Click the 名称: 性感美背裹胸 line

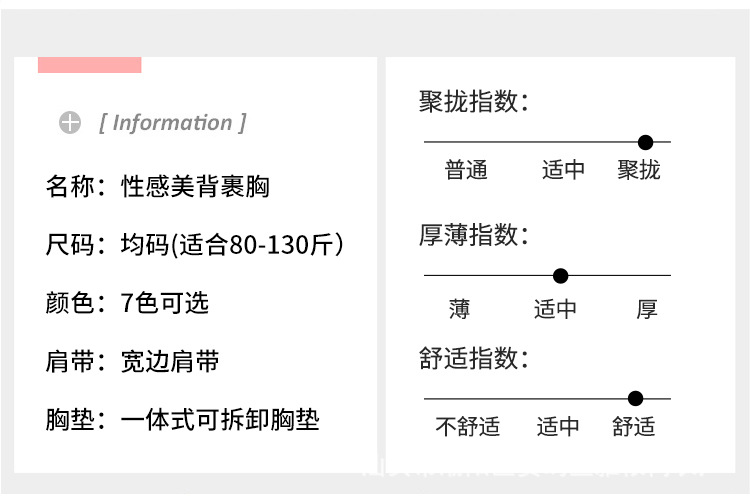point(158,186)
